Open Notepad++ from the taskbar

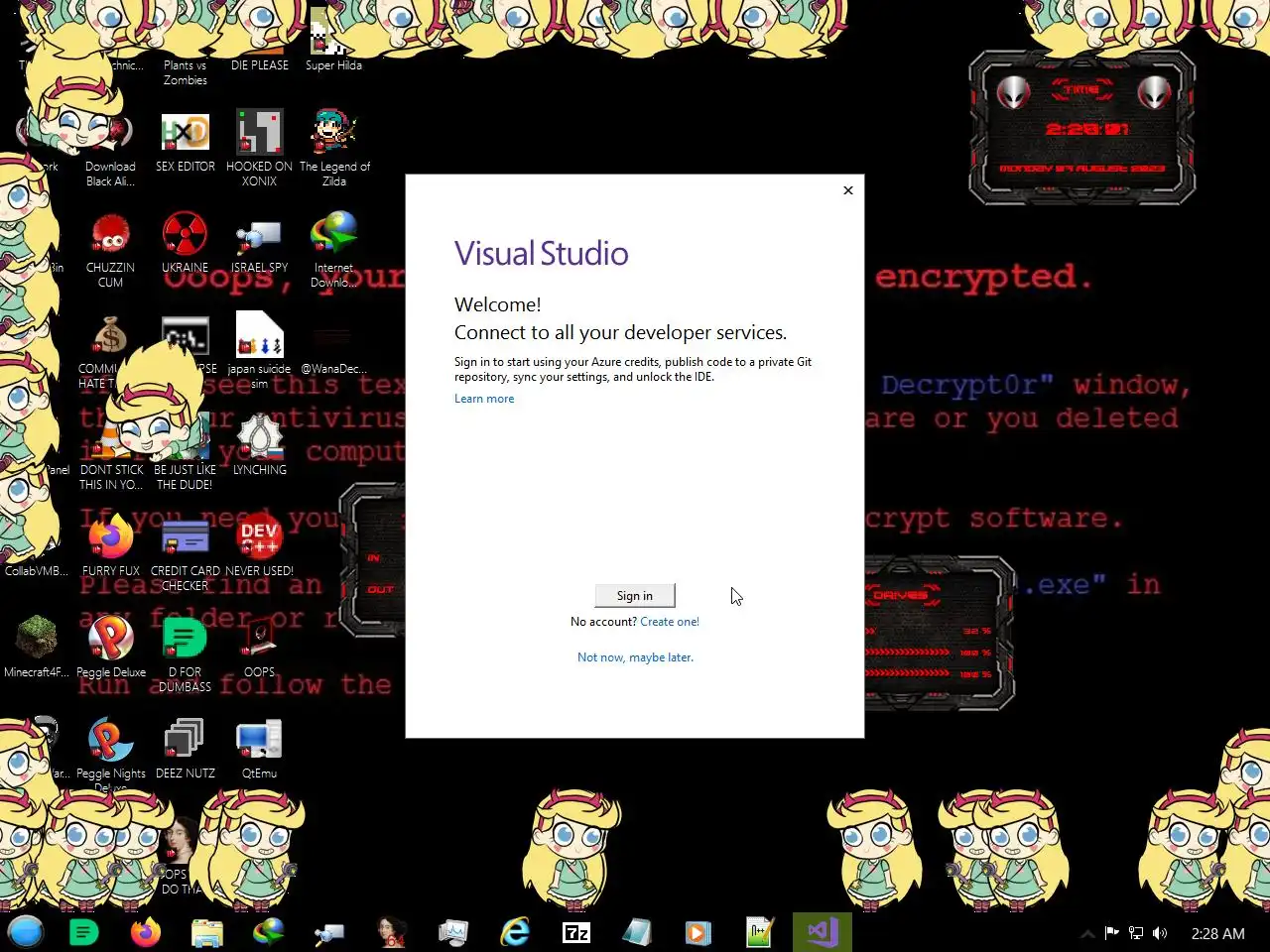tap(759, 932)
